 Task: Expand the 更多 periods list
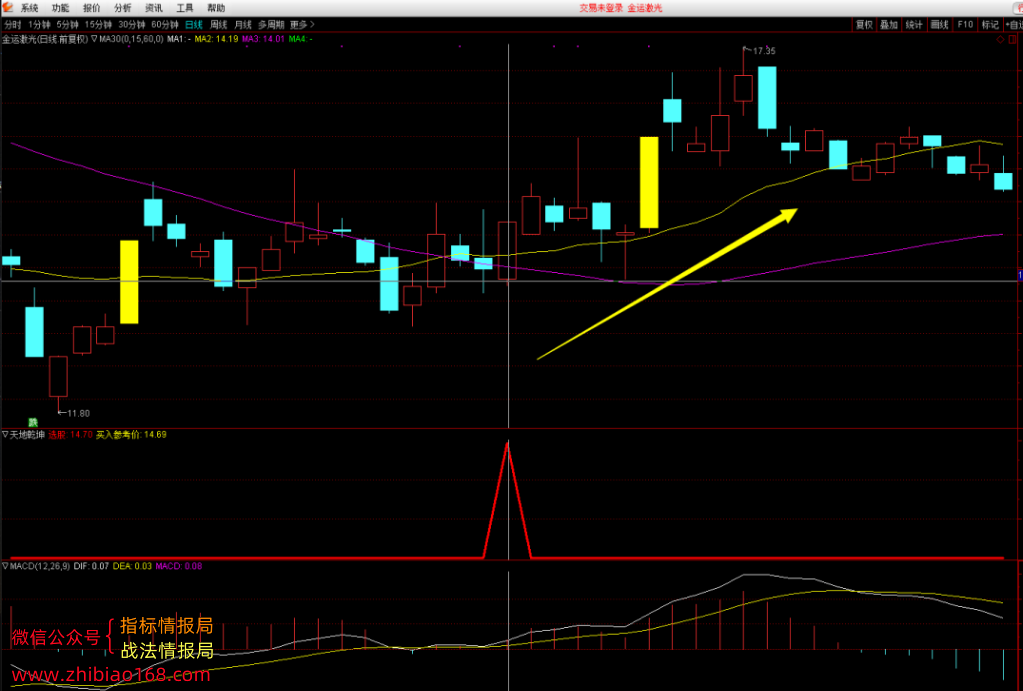click(302, 25)
